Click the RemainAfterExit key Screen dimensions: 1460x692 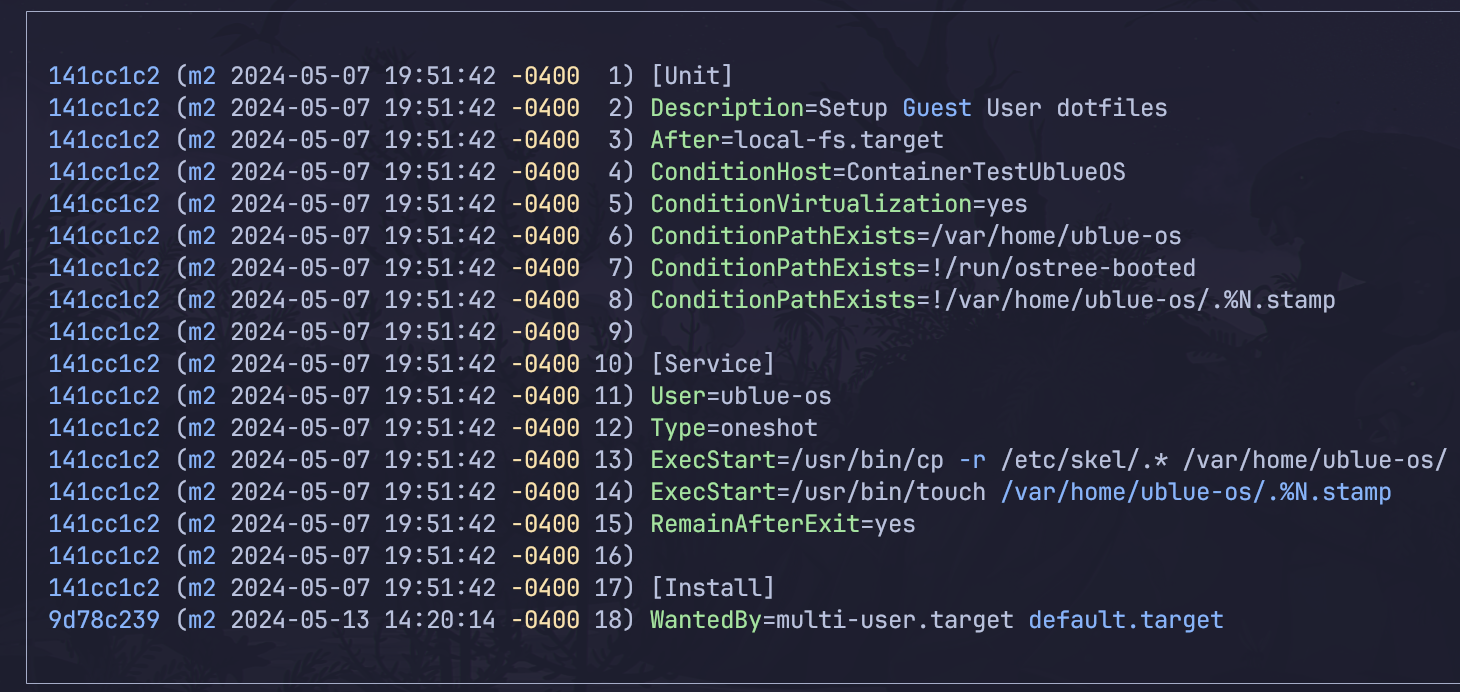[755, 524]
